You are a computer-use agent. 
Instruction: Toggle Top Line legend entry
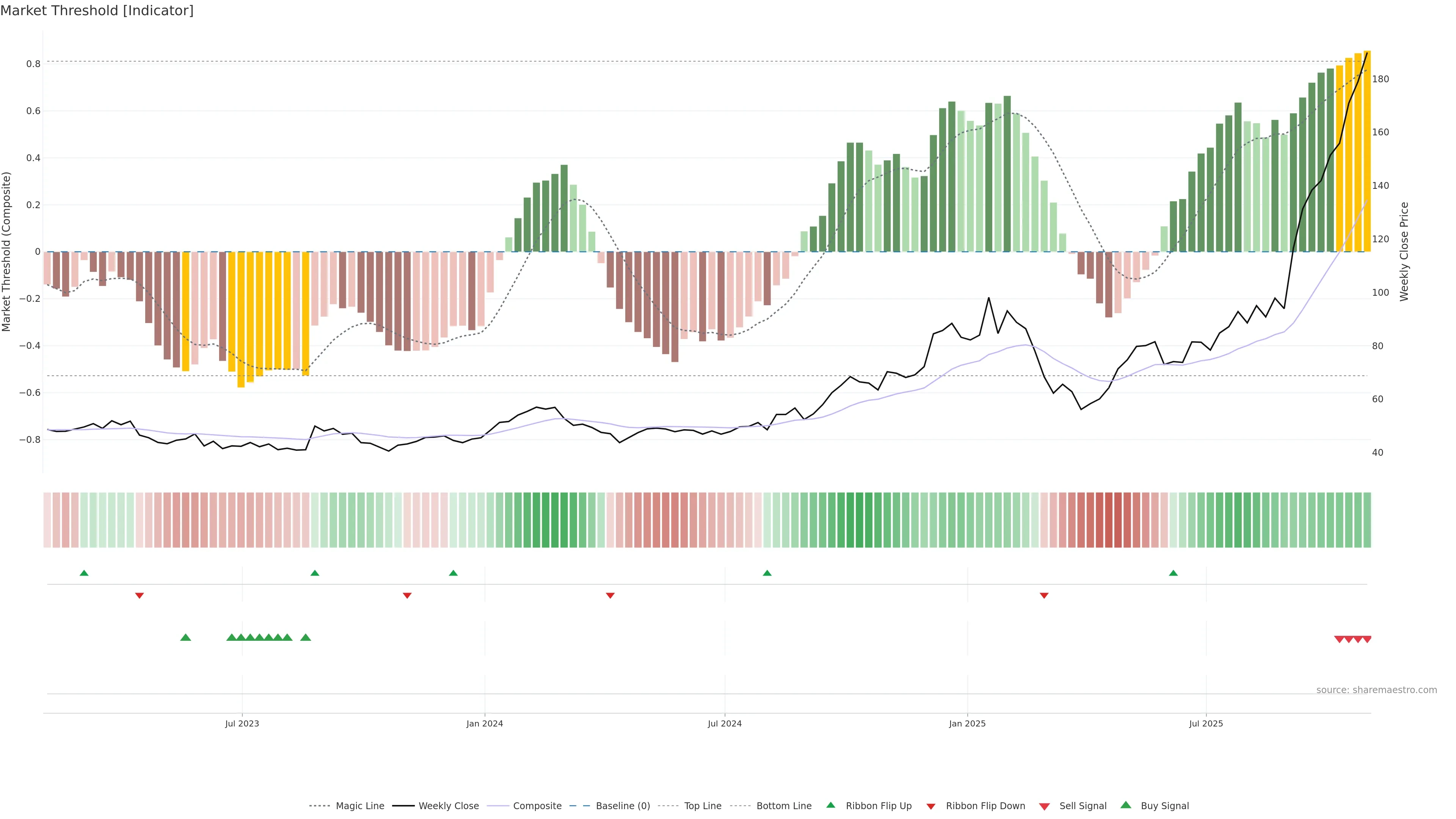click(703, 806)
